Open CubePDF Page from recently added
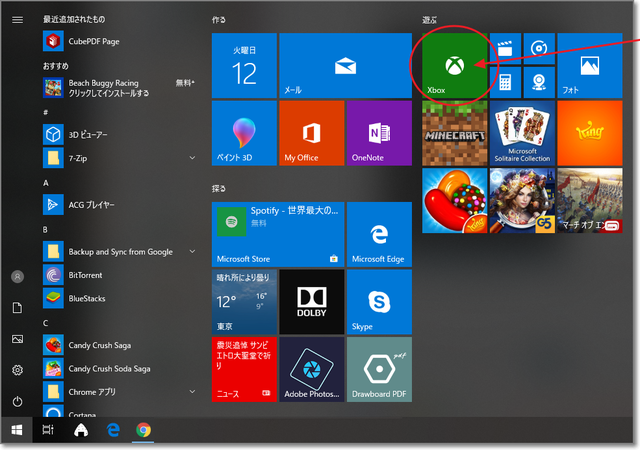This screenshot has width=640, height=450. click(95, 42)
